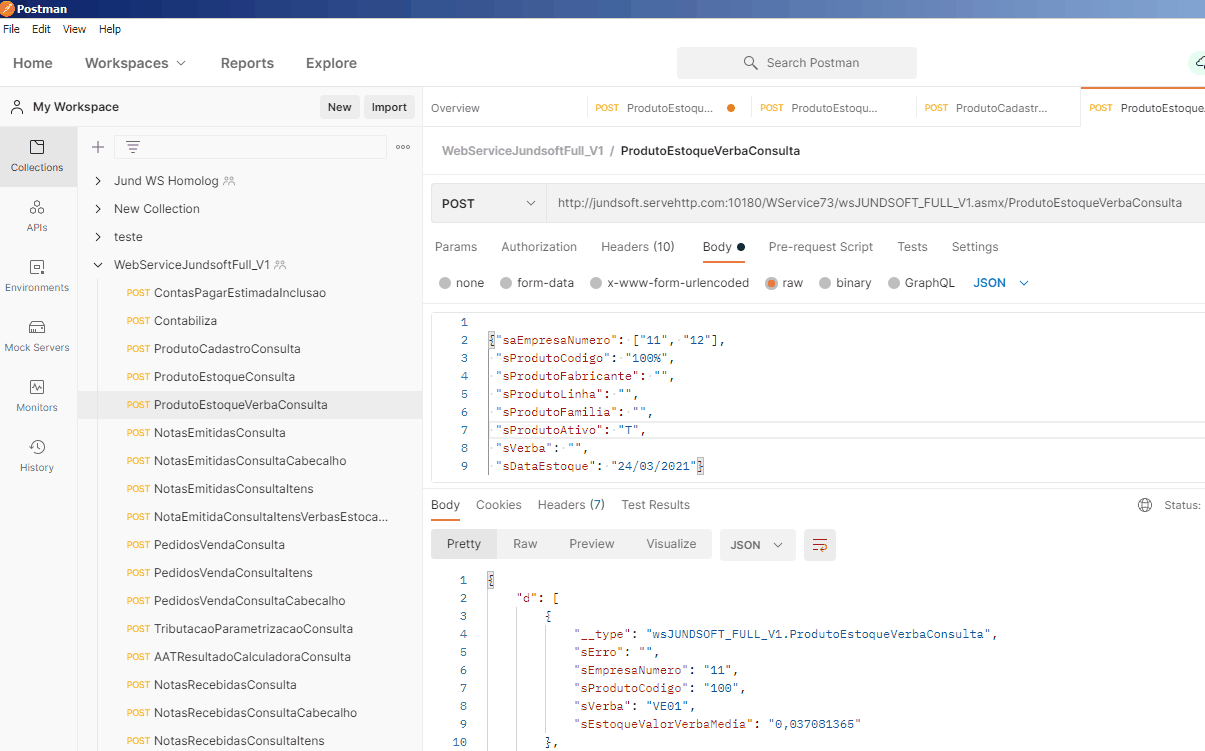1205x751 pixels.
Task: Select the form-data body radio option
Action: (507, 283)
